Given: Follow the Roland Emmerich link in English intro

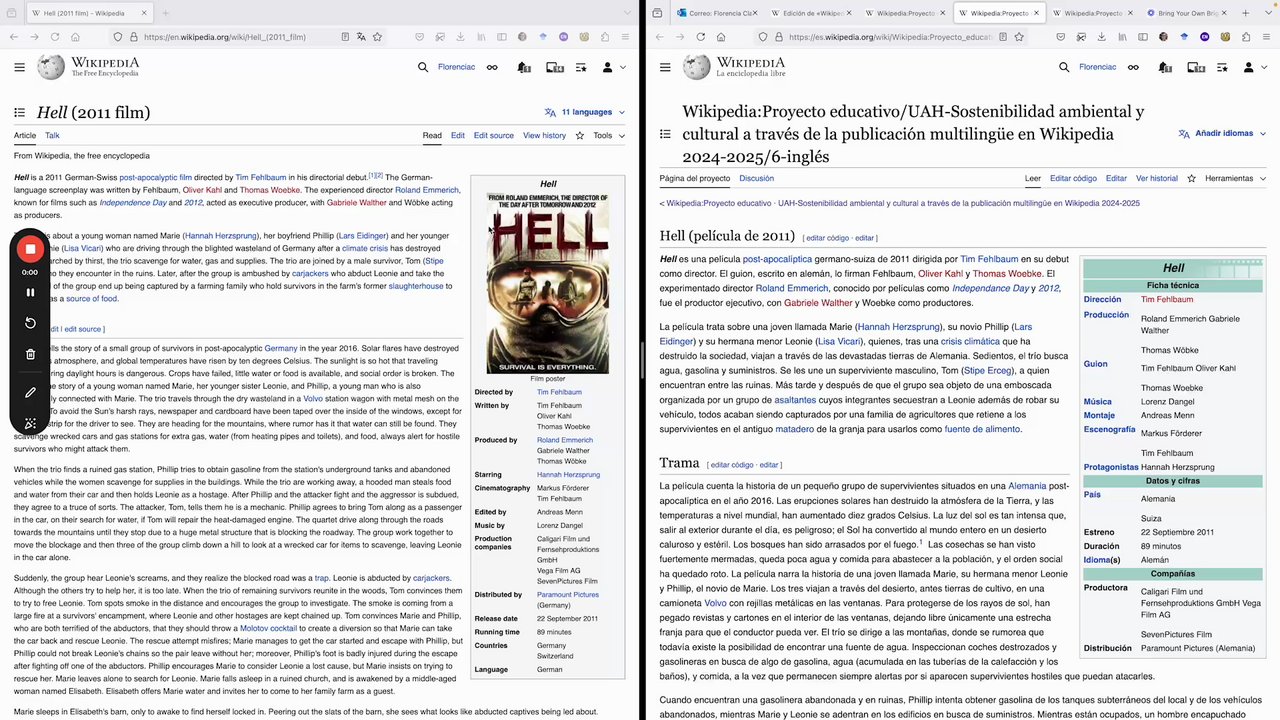Looking at the screenshot, I should (427, 190).
